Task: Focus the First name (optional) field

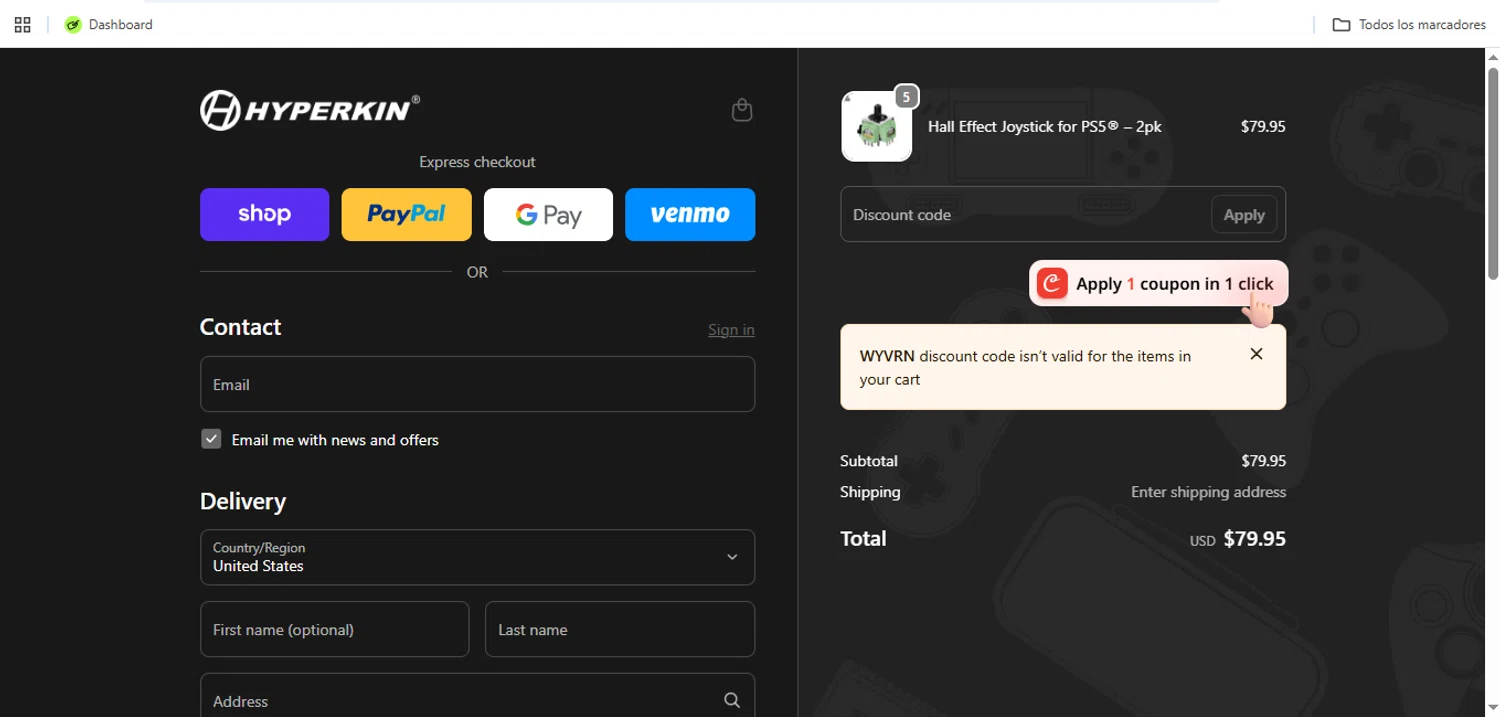Action: point(334,629)
